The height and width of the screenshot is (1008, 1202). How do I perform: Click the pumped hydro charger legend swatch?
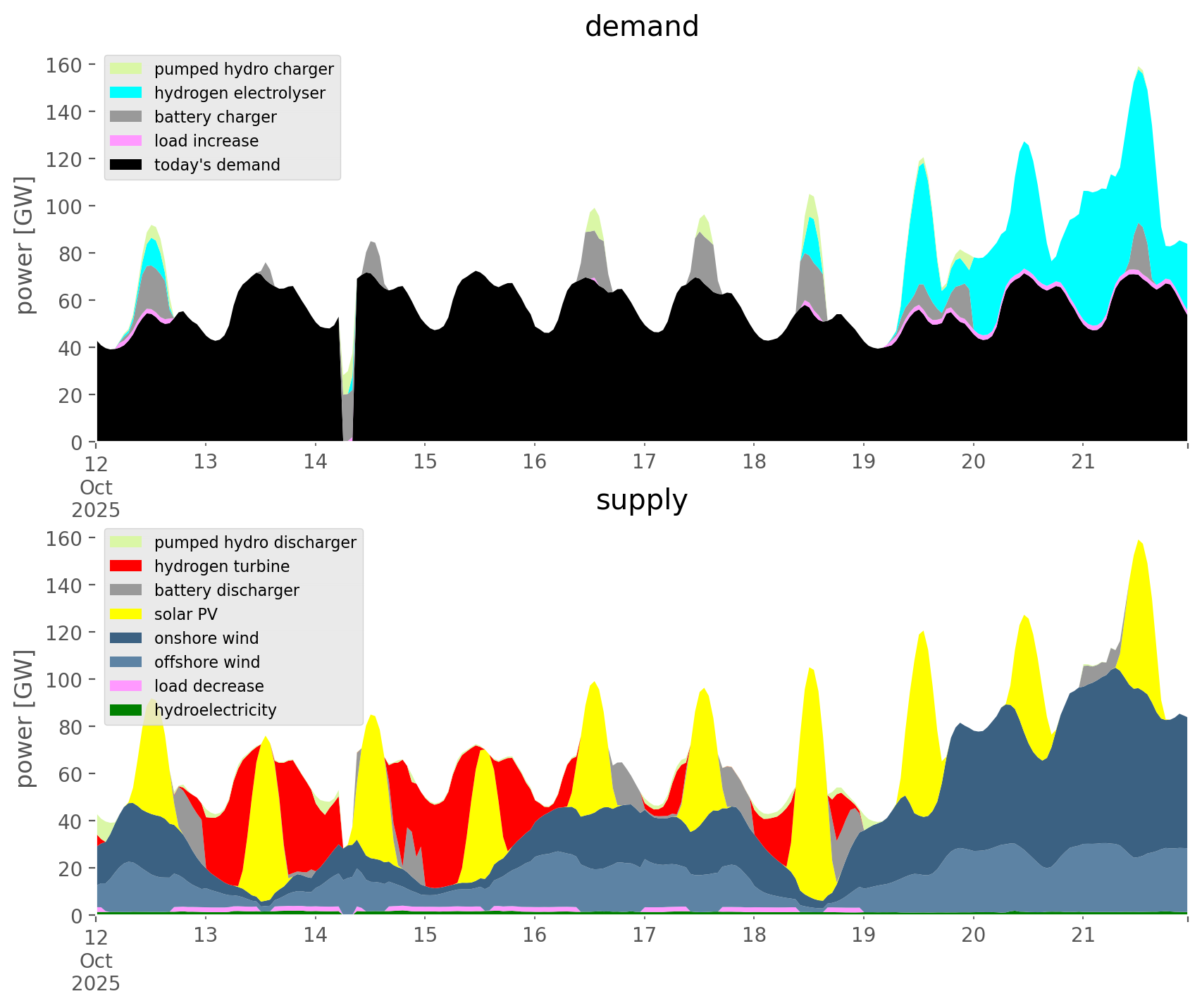point(126,69)
